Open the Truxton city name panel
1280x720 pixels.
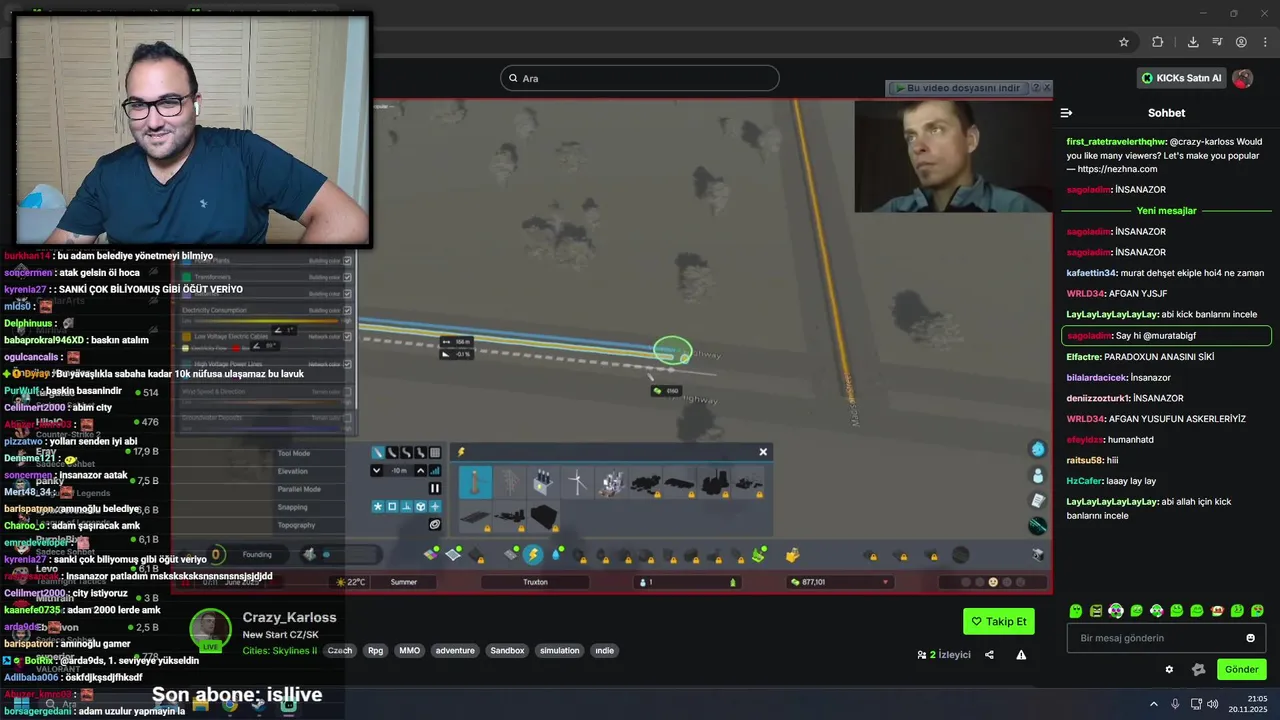pyautogui.click(x=535, y=582)
